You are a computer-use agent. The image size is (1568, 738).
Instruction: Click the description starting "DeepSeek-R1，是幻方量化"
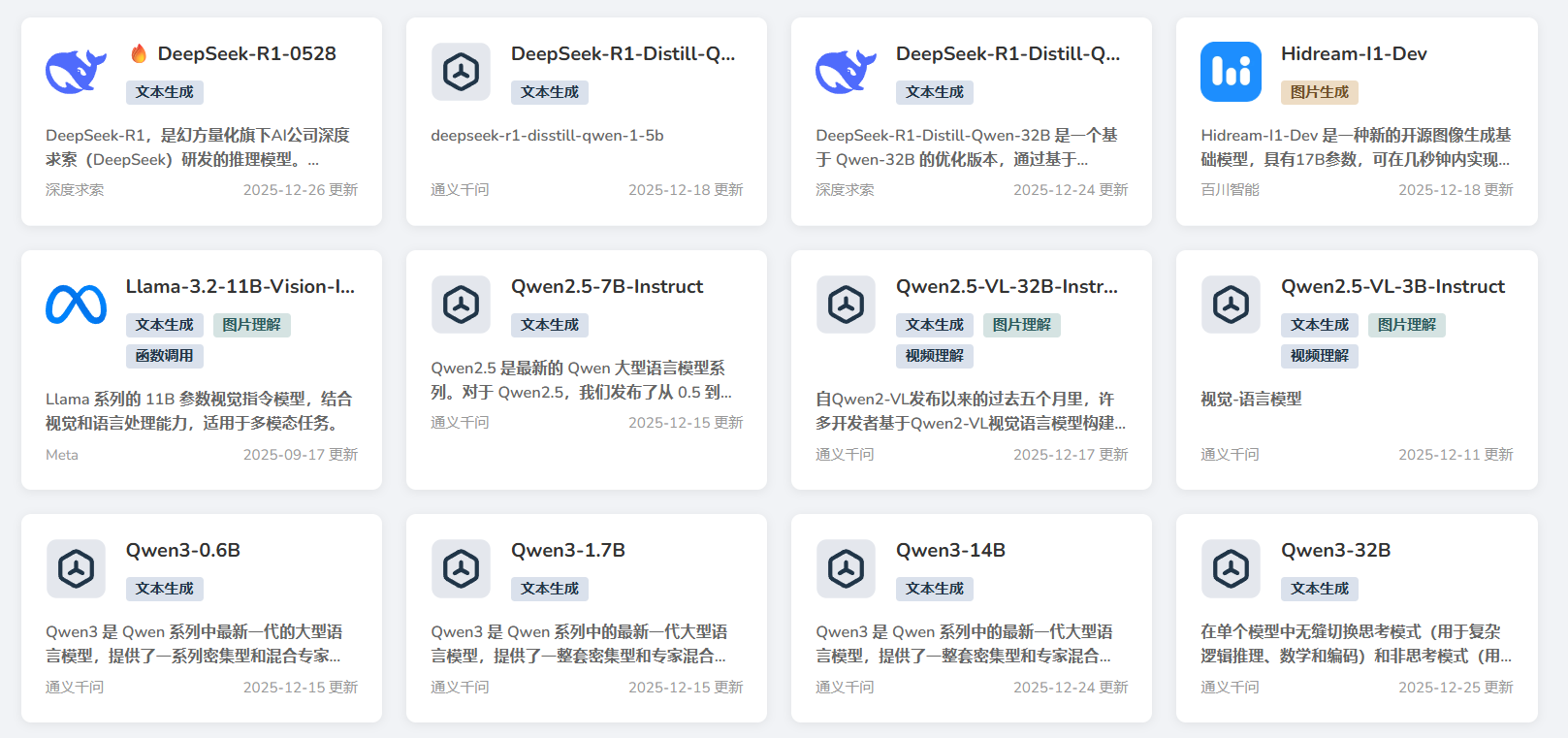[199, 147]
